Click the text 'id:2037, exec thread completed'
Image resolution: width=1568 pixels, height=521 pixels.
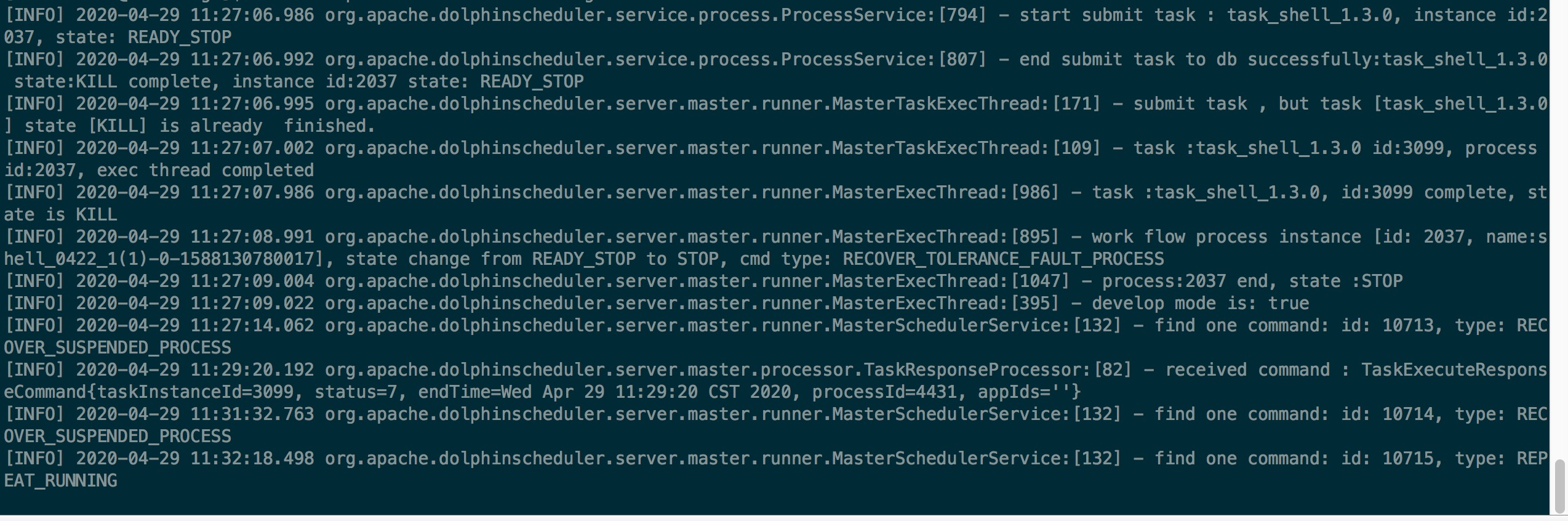(159, 170)
